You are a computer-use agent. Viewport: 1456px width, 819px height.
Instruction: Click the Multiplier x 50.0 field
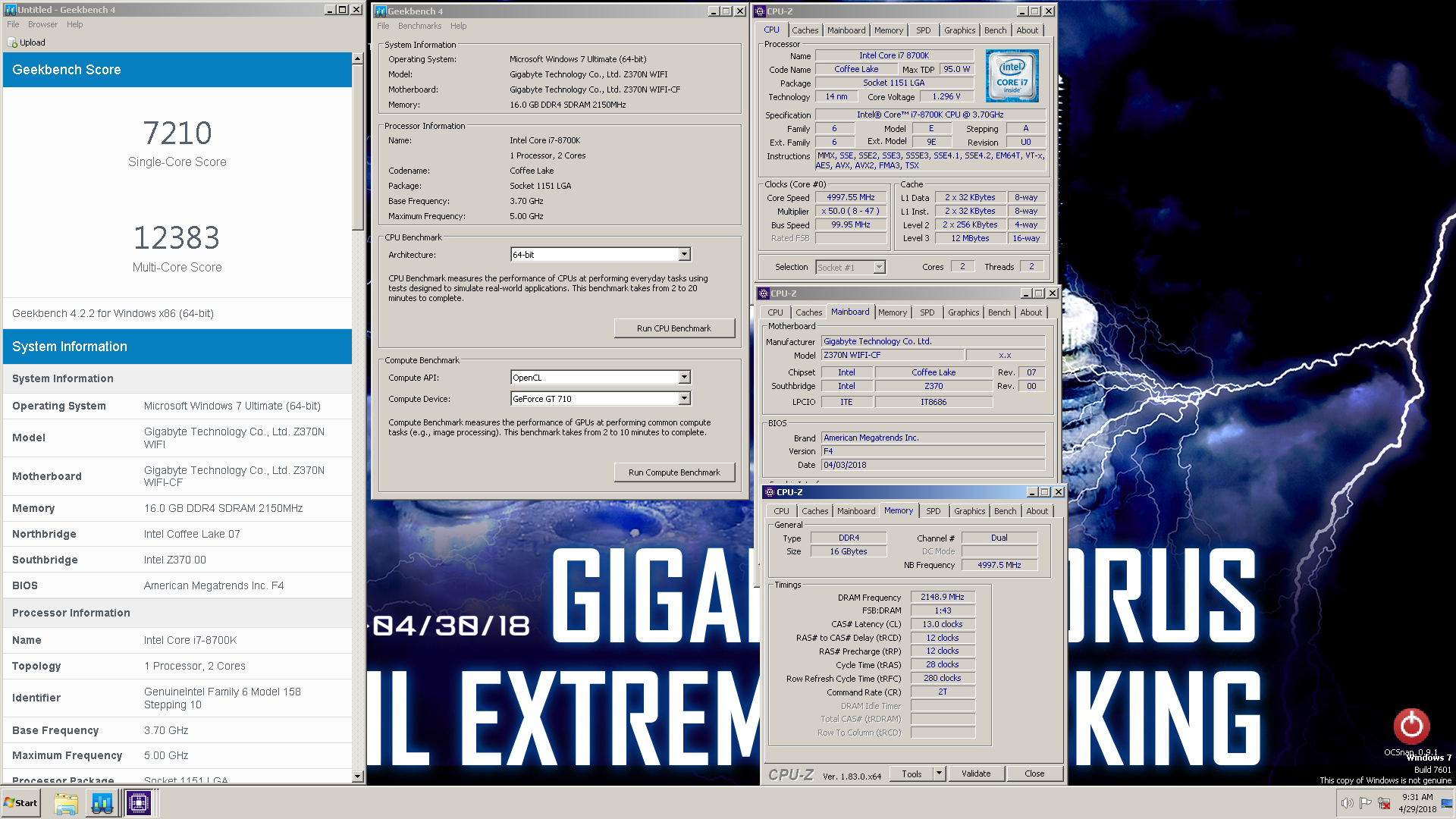(850, 211)
